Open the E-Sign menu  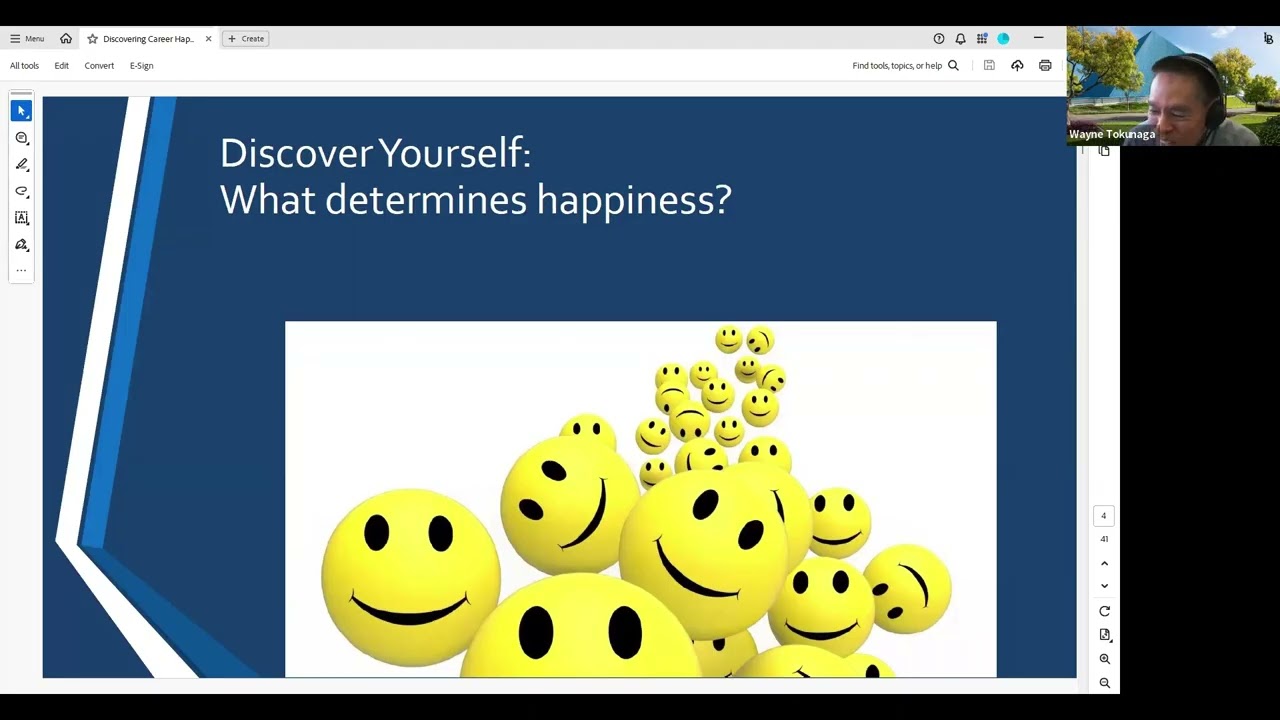coord(141,66)
